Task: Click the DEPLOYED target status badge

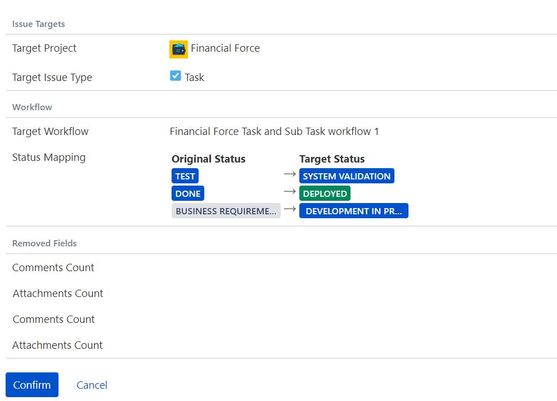Action: (325, 194)
